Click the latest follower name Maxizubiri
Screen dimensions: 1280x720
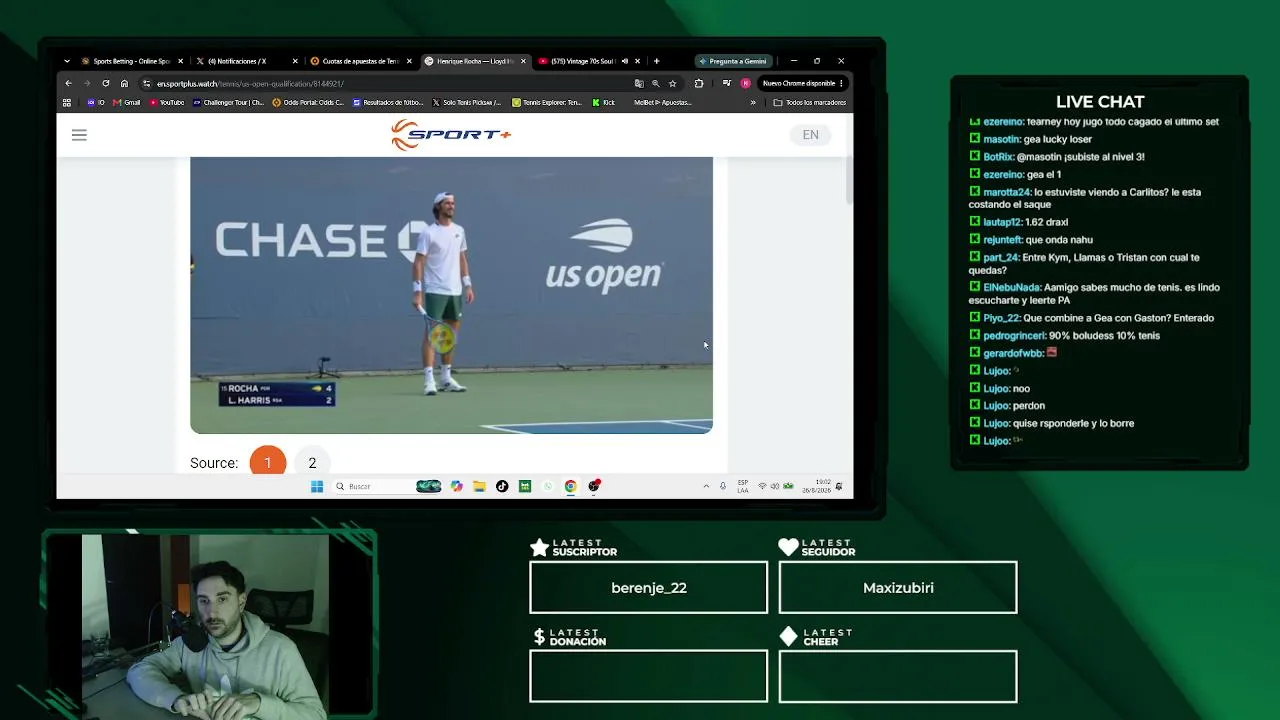898,588
